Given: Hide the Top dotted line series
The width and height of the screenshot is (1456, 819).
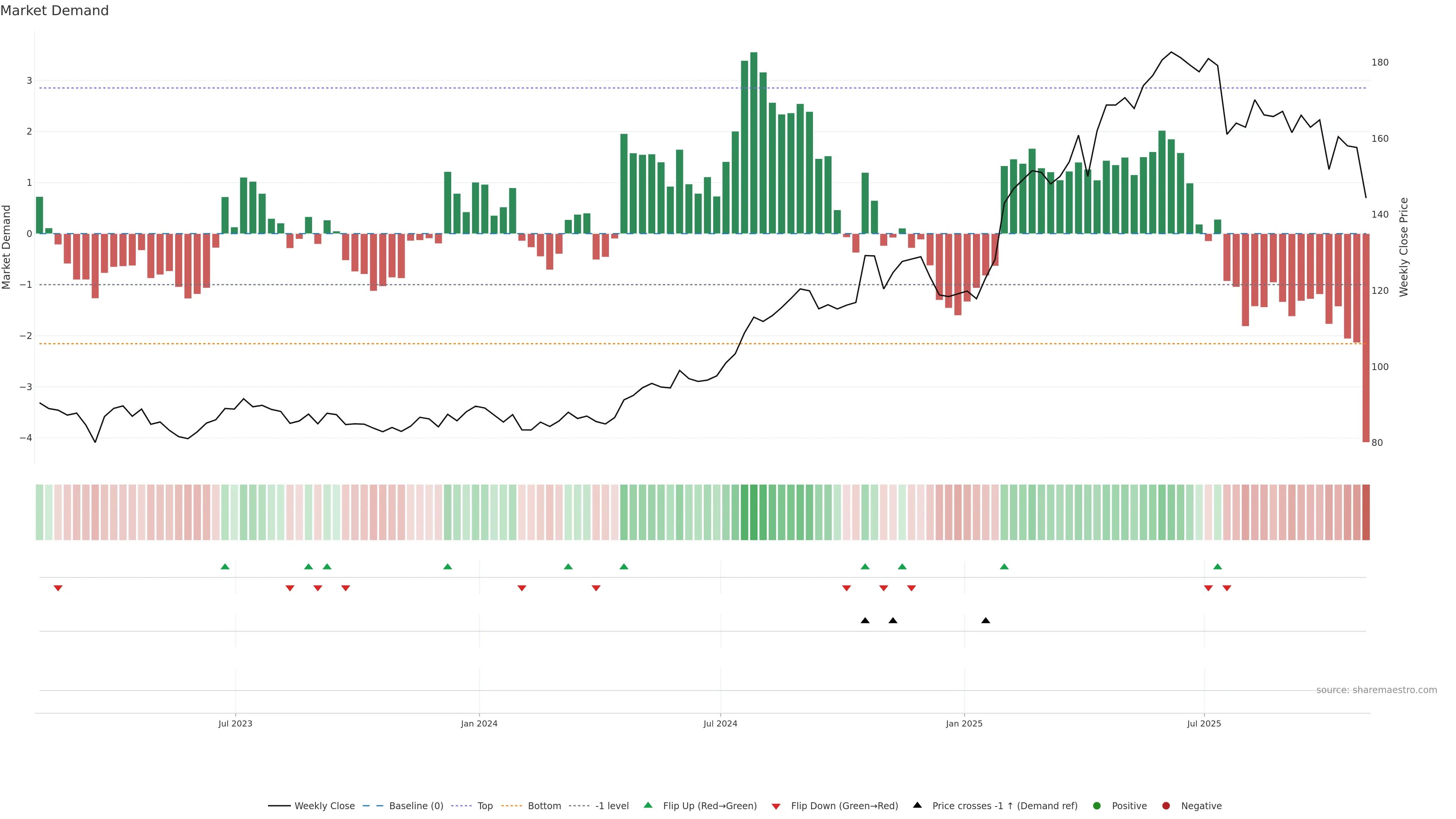Looking at the screenshot, I should (x=485, y=805).
